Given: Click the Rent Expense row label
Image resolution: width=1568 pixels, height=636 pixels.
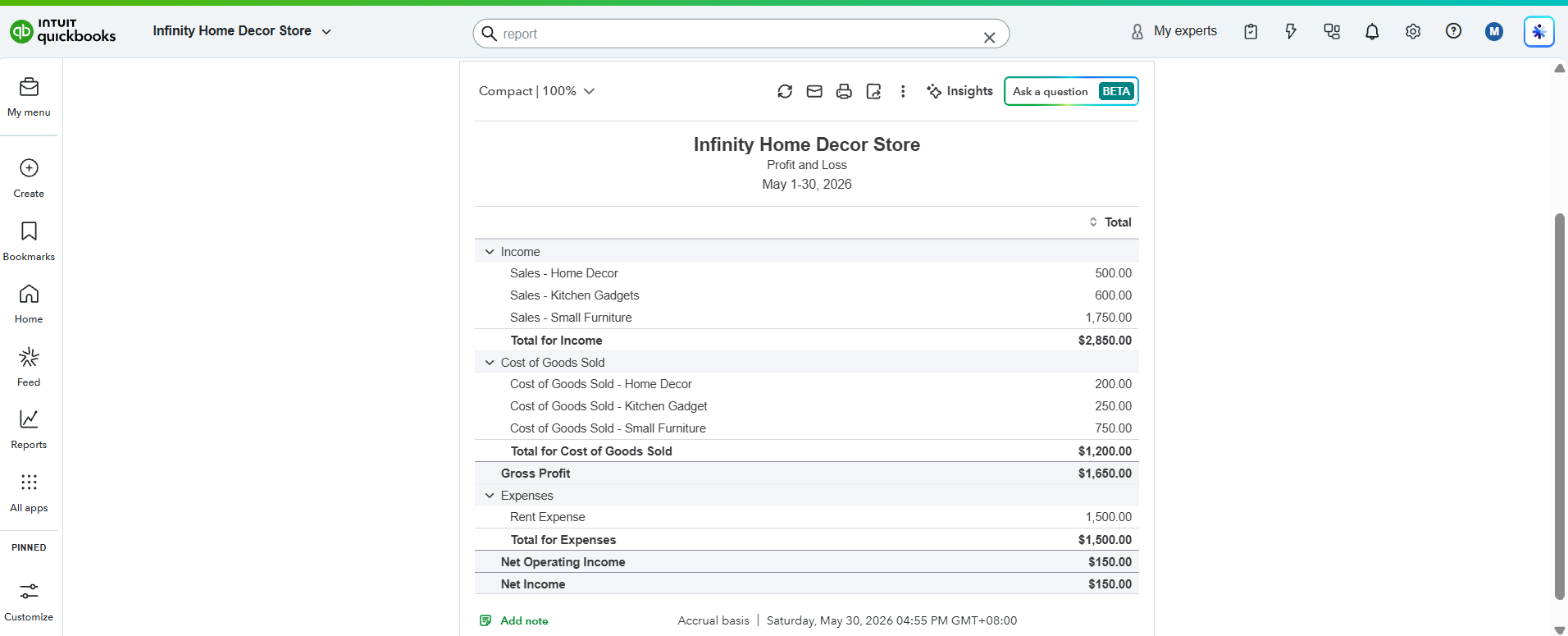Looking at the screenshot, I should point(548,517).
